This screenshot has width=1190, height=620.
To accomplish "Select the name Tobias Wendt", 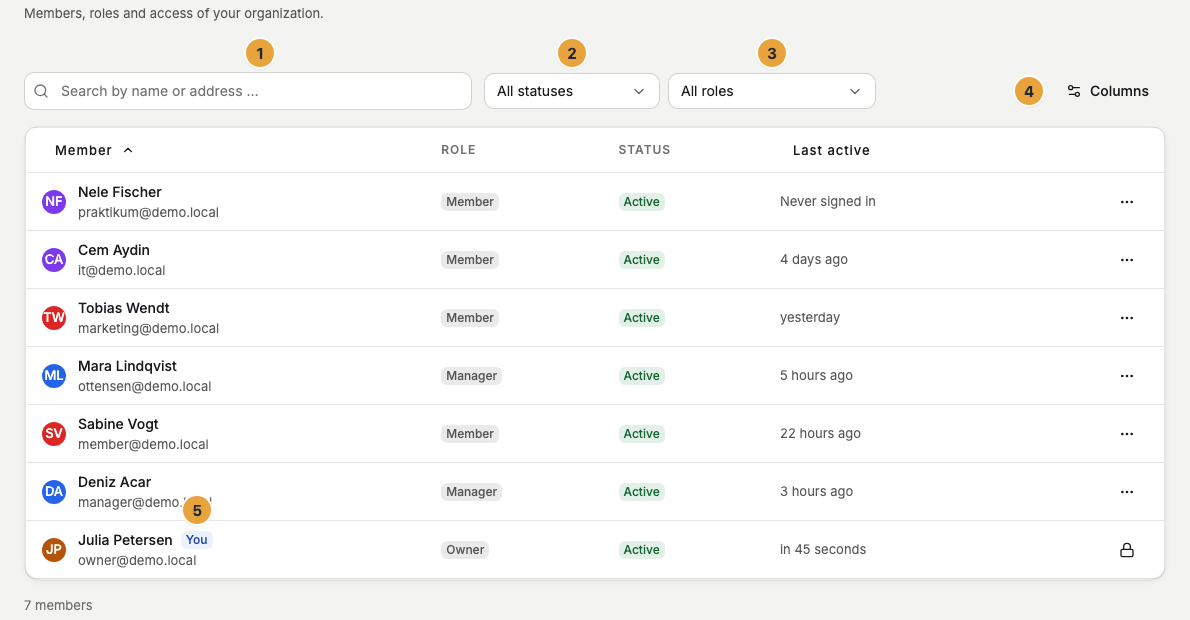I will tap(124, 308).
